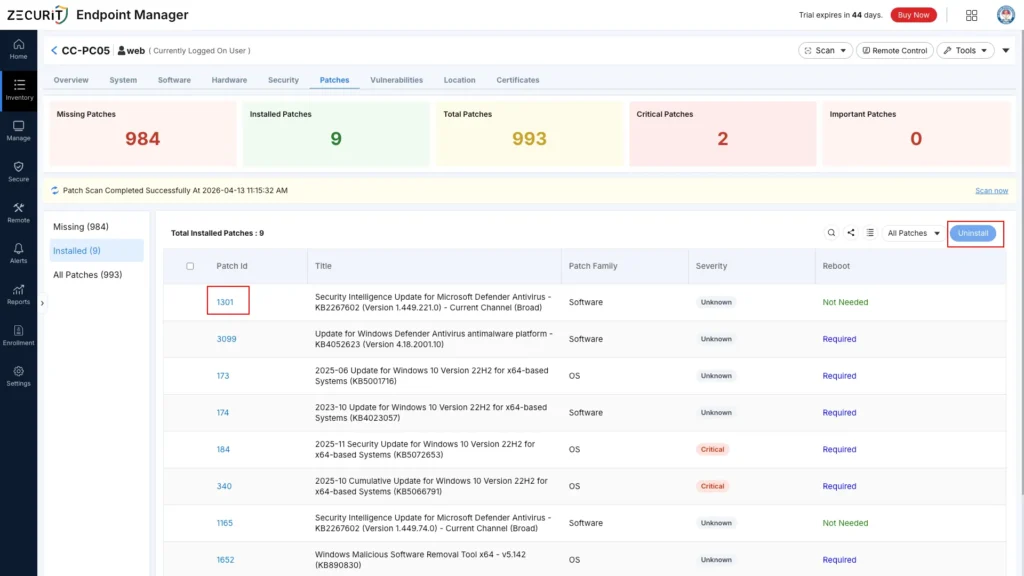1024x576 pixels.
Task: Click the Critical badge for KB5066791
Action: pos(712,486)
